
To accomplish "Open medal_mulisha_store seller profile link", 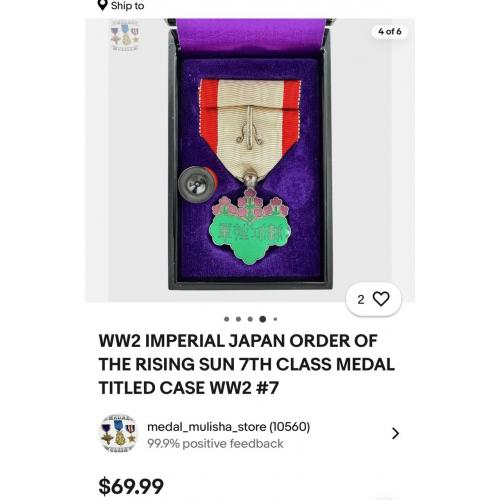I will (228, 427).
